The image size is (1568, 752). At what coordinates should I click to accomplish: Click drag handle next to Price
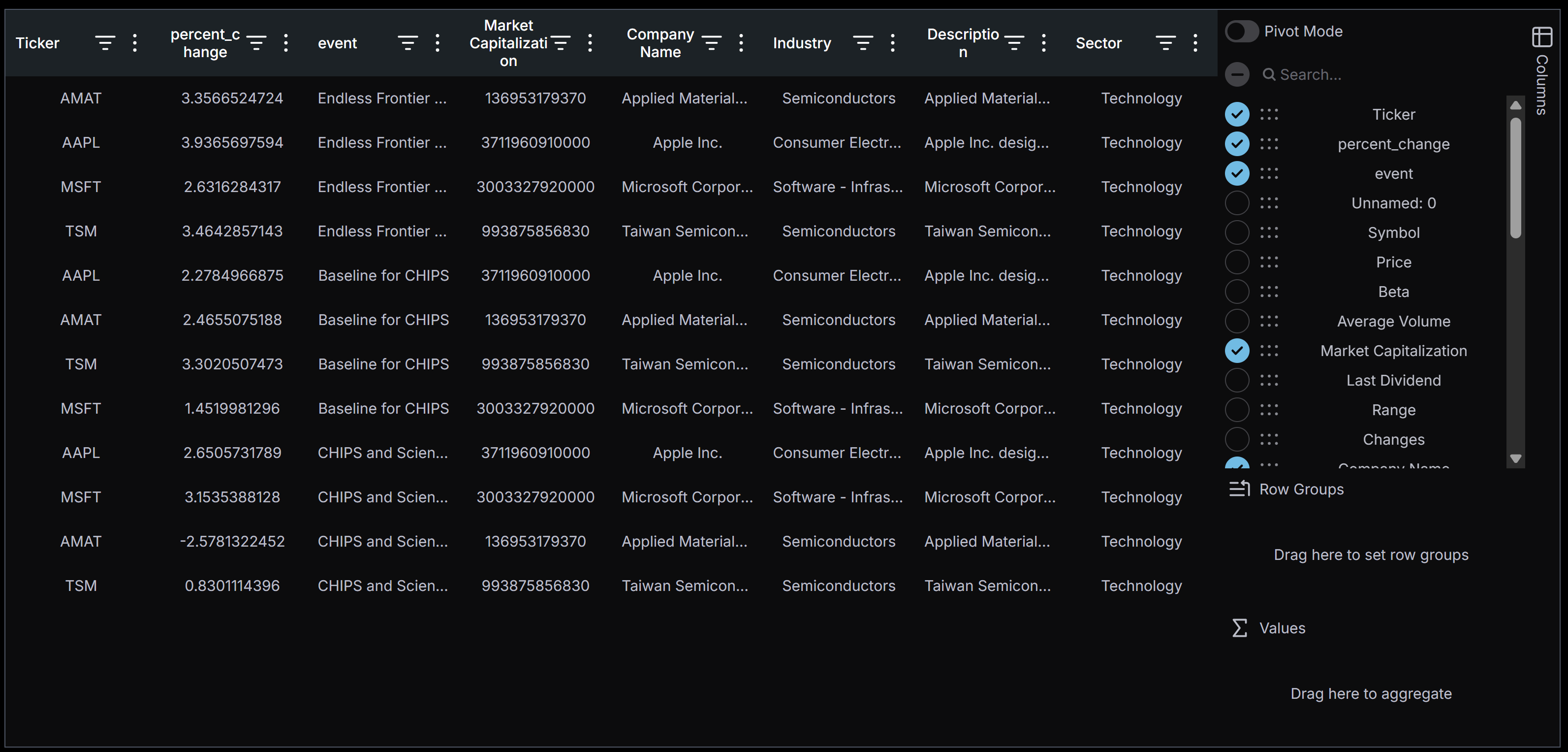pos(1269,262)
